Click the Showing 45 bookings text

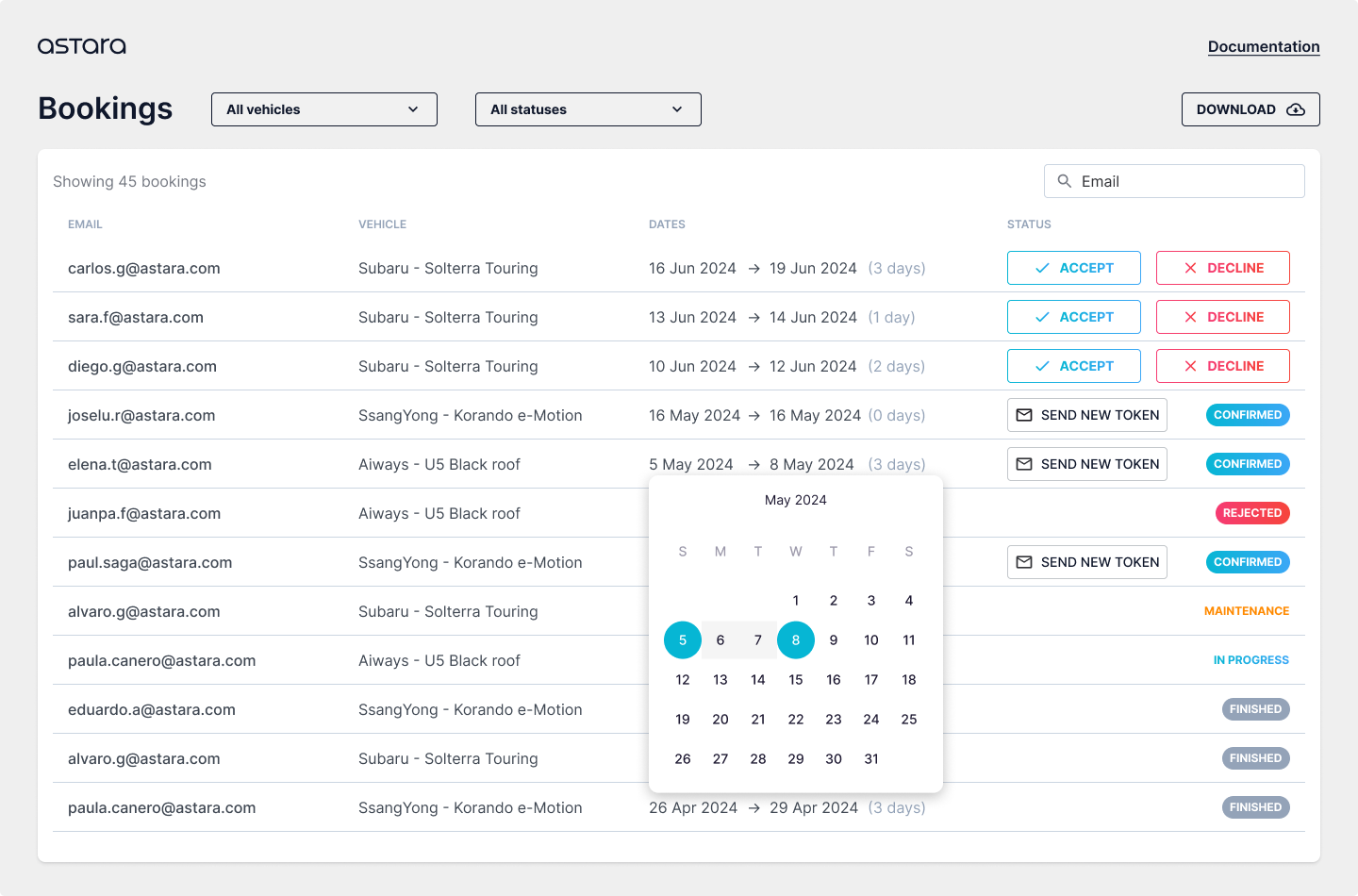pos(129,181)
